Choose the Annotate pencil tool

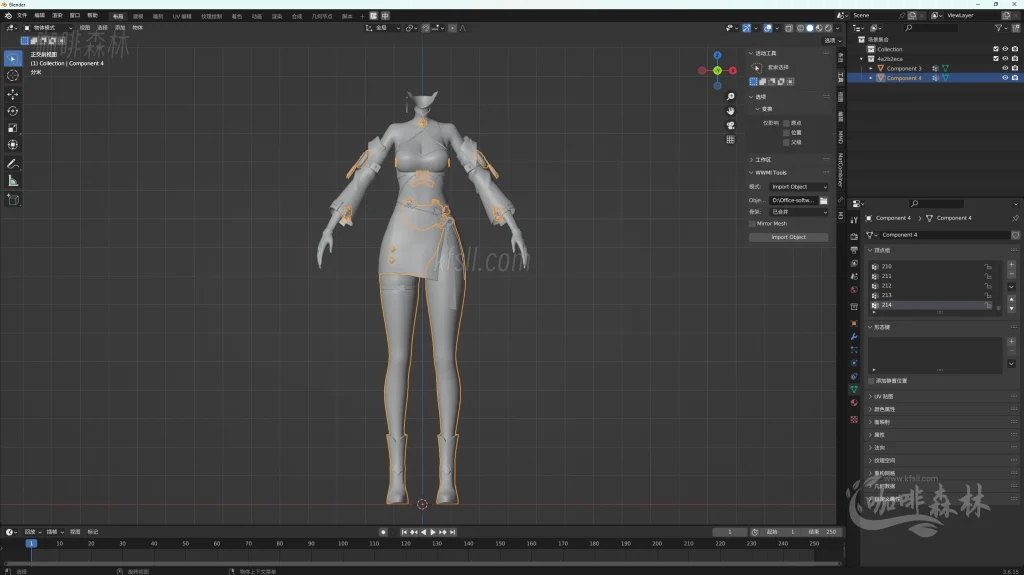(x=12, y=164)
